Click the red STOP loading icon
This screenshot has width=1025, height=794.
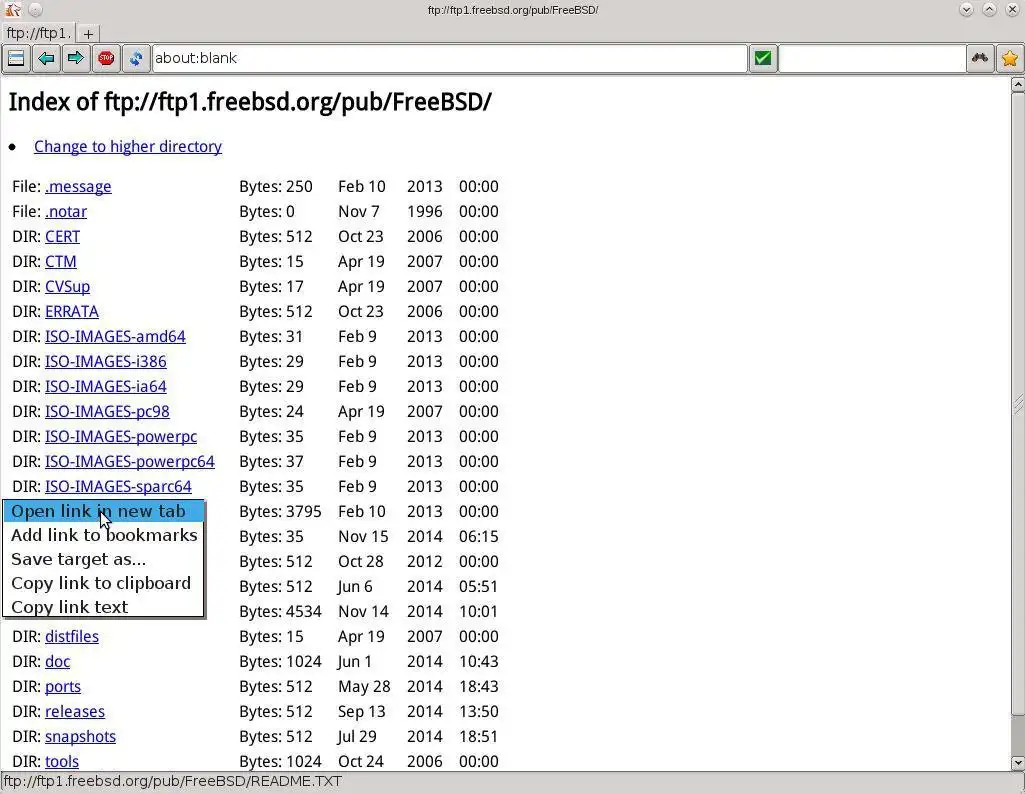(106, 58)
